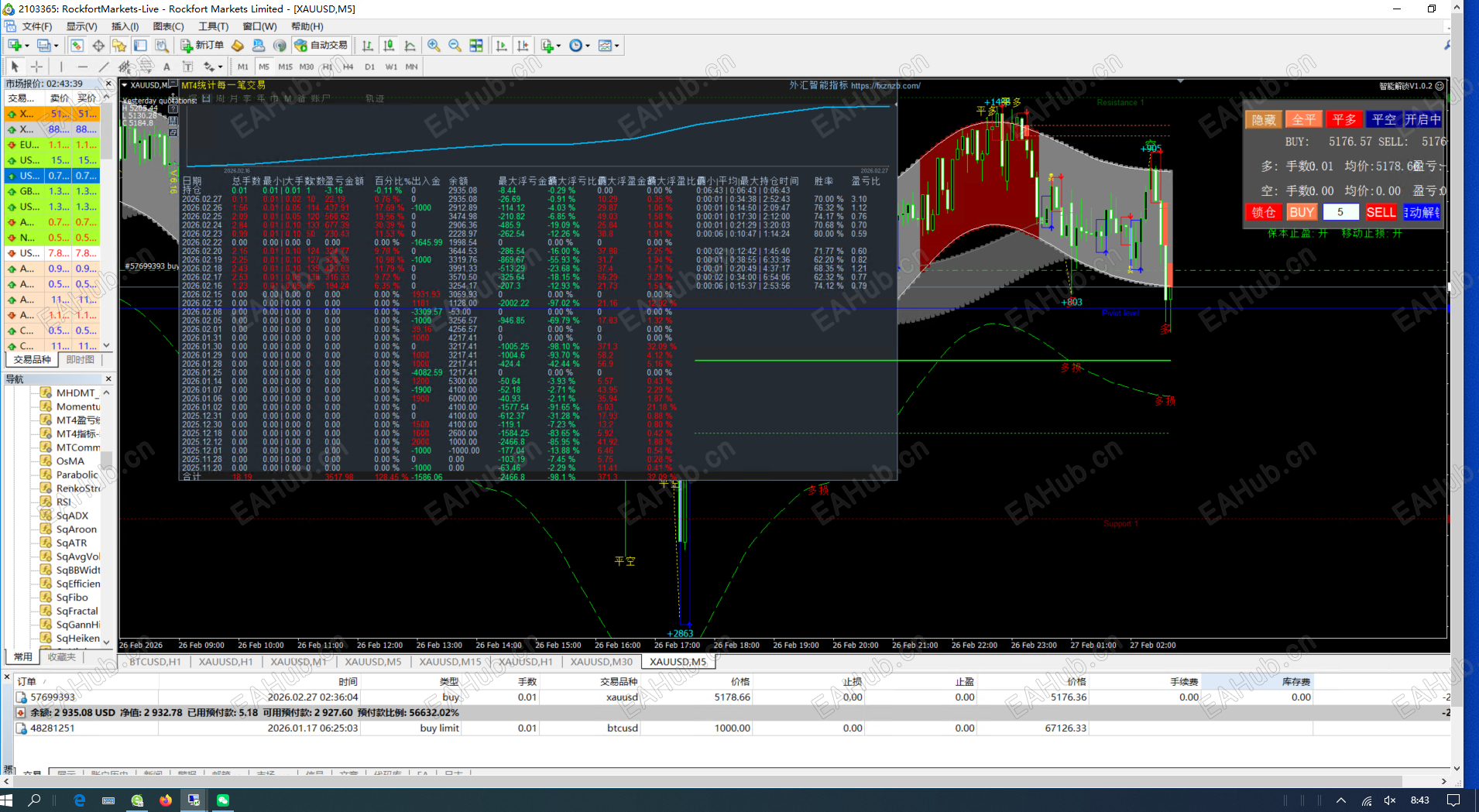Select the crosshair cursor tool
1479x812 pixels.
[36, 67]
